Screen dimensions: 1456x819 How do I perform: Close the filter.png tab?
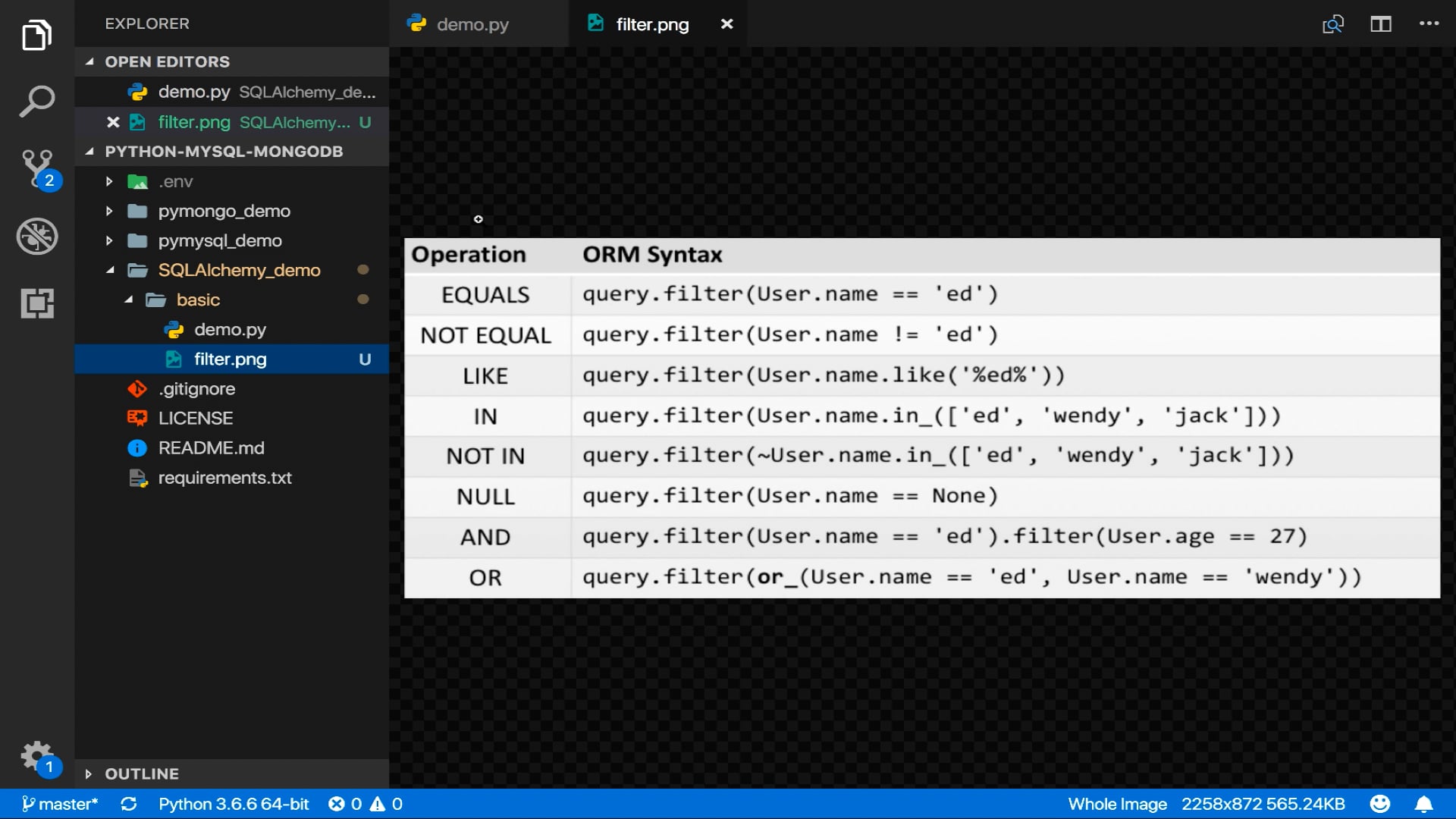(726, 24)
